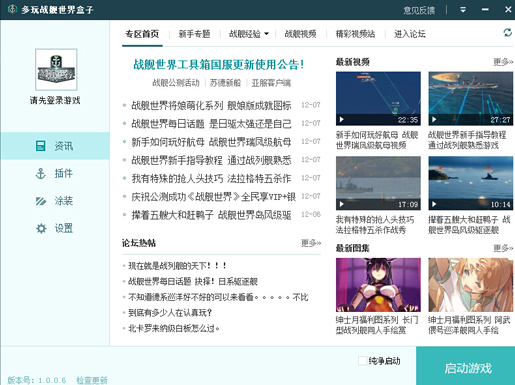
Task: Open the 进入论坛 tab
Action: tap(410, 34)
